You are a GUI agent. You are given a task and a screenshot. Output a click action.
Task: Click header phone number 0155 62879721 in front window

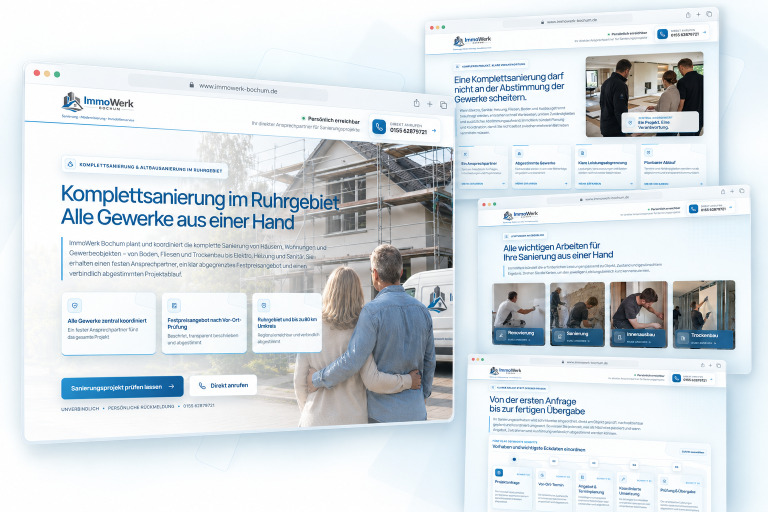tap(408, 131)
